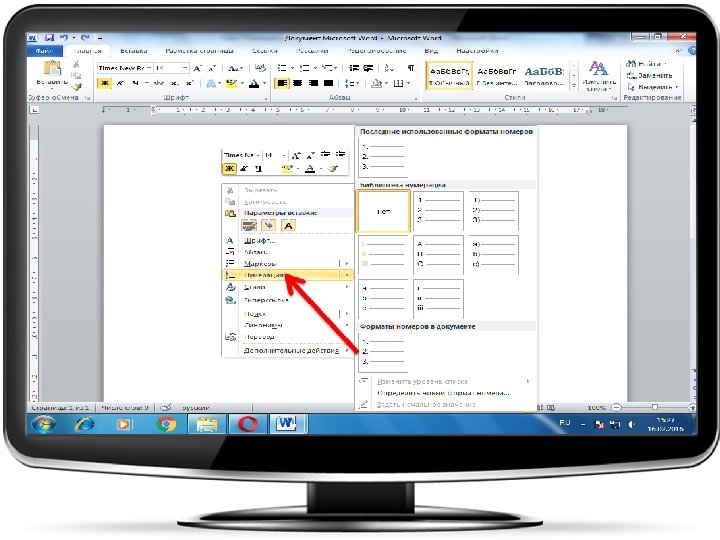Open Chrome from taskbar
The width and height of the screenshot is (720, 540).
pyautogui.click(x=166, y=424)
